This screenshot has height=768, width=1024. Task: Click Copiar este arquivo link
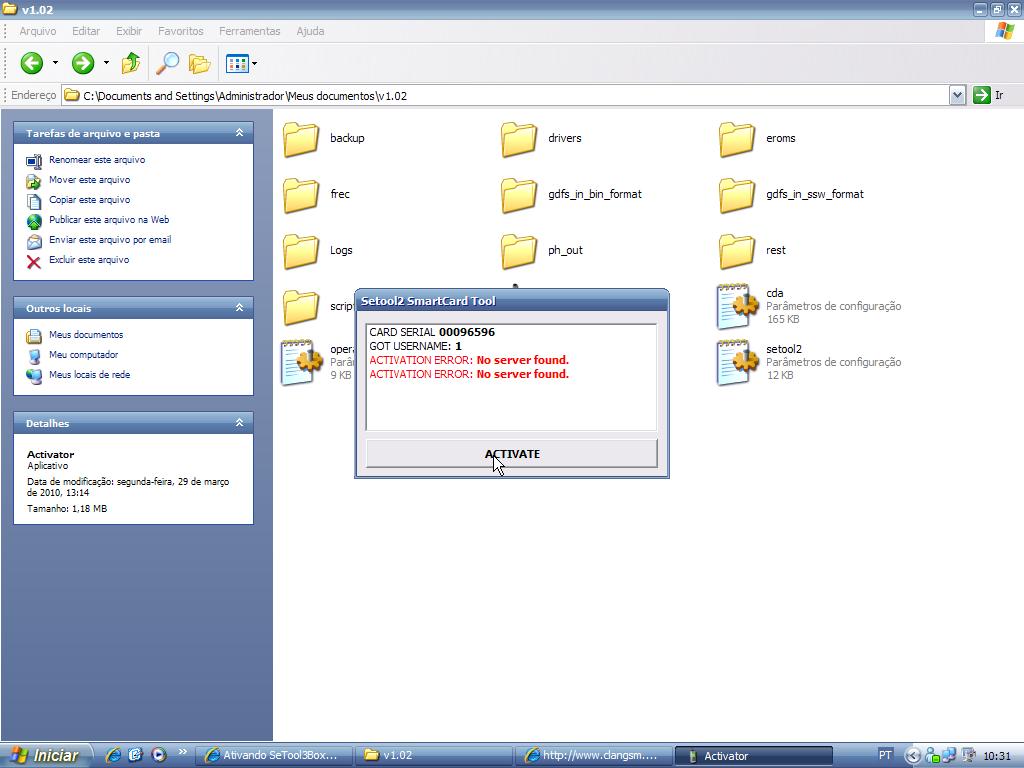click(x=89, y=200)
